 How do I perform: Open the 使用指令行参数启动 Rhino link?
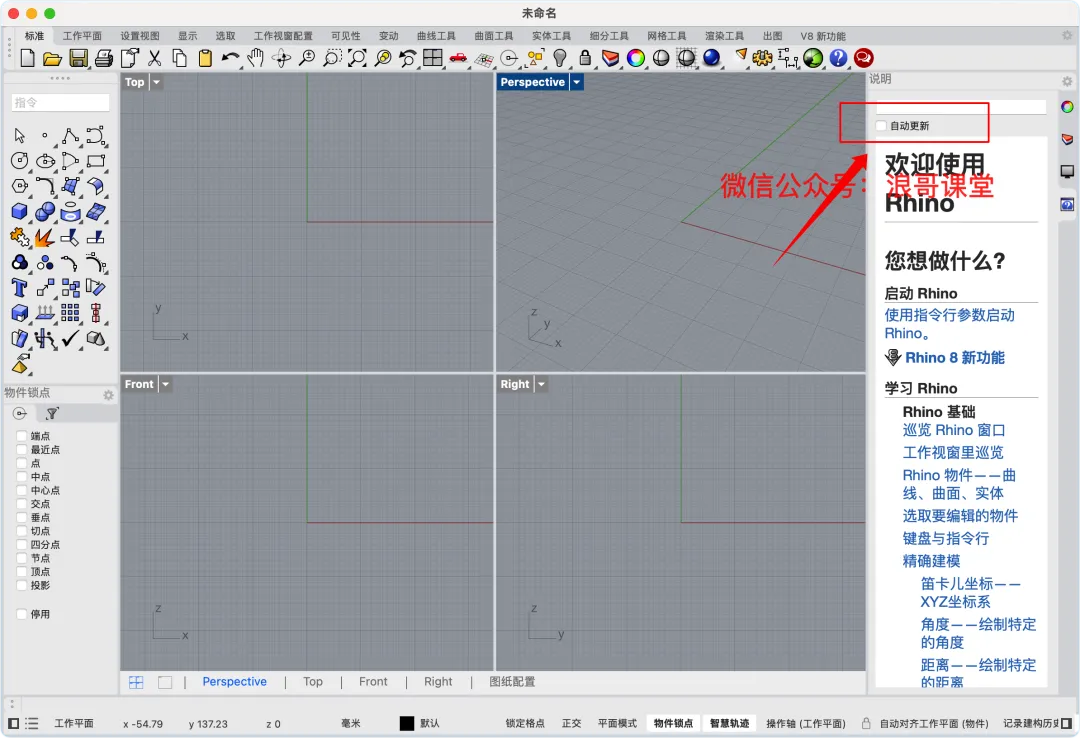click(x=949, y=324)
